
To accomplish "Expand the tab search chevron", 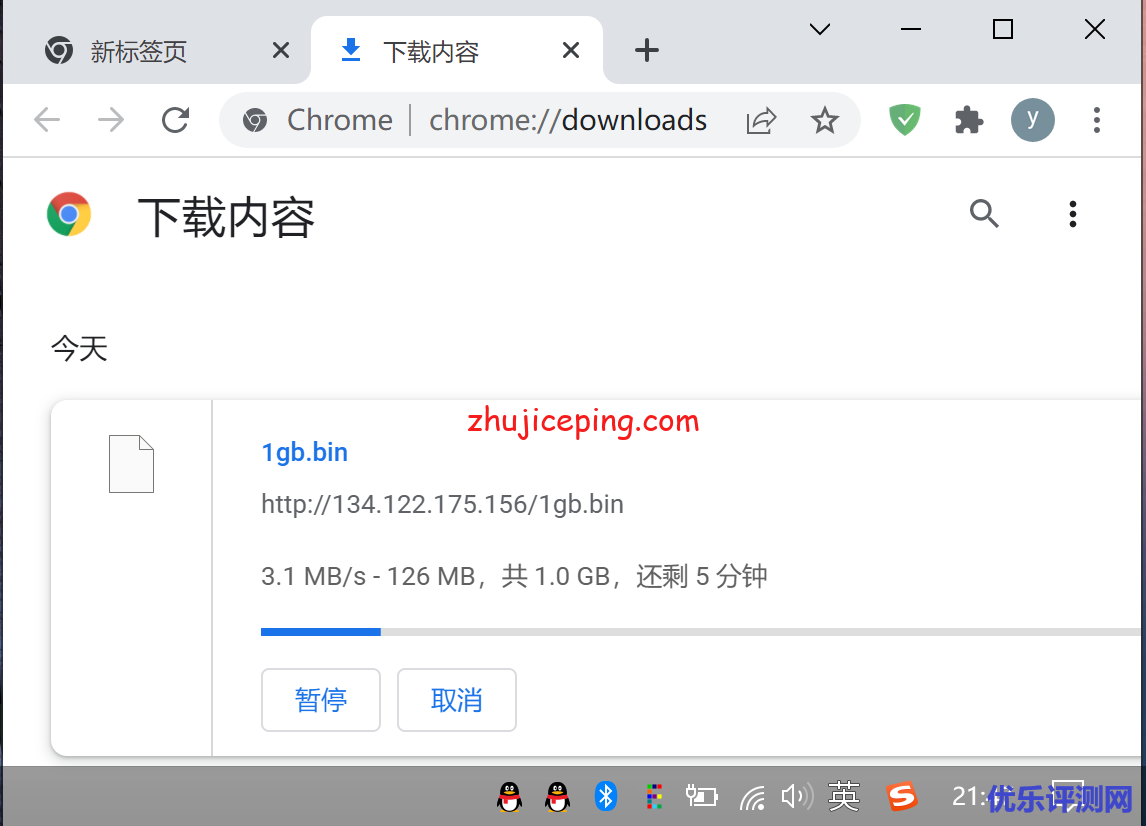I will pyautogui.click(x=820, y=29).
